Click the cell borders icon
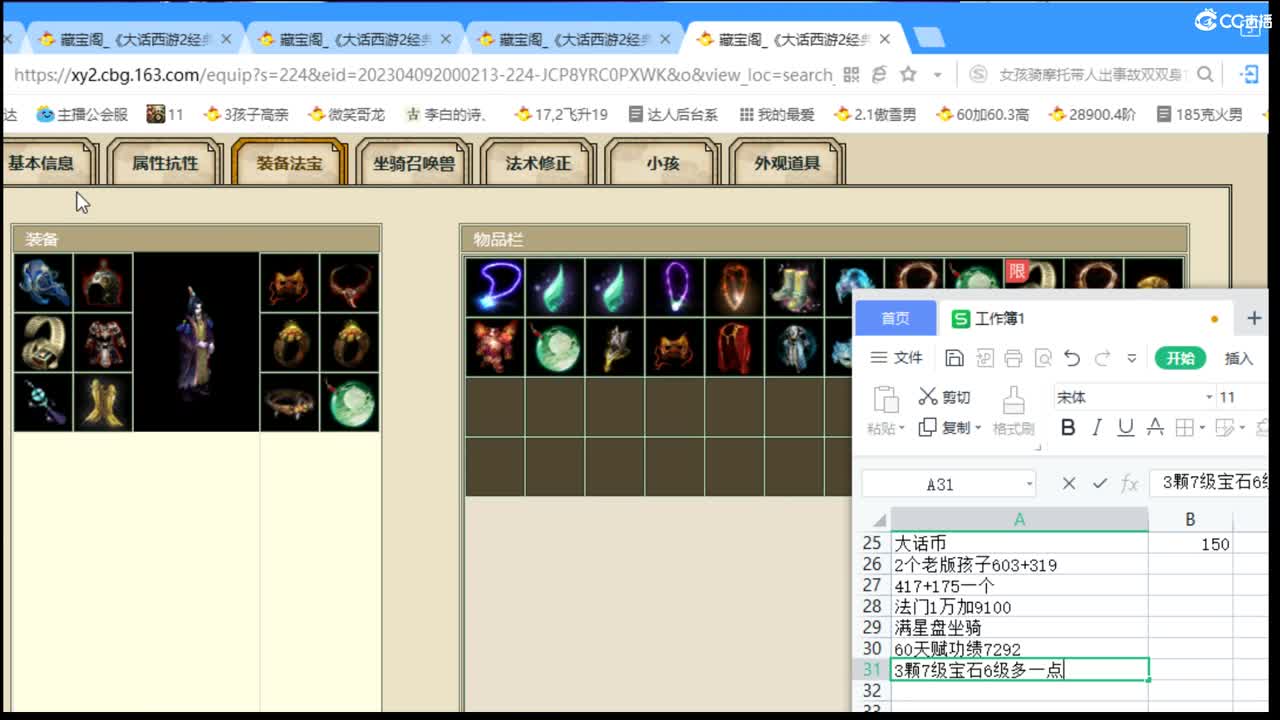Screen dimensions: 1280x720 pyautogui.click(x=1184, y=428)
